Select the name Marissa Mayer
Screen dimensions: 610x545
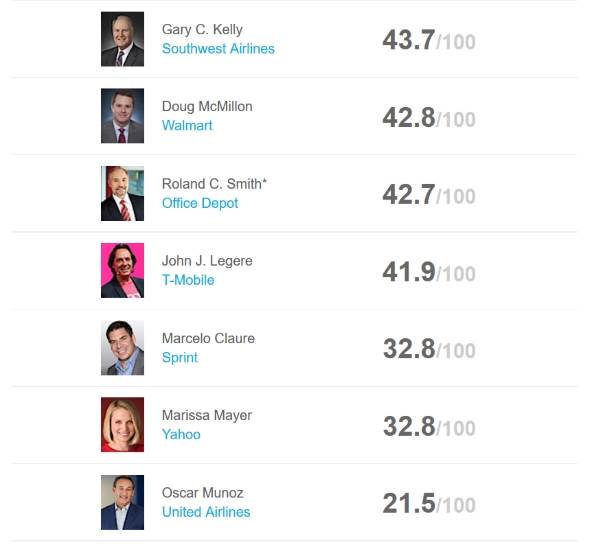[207, 415]
